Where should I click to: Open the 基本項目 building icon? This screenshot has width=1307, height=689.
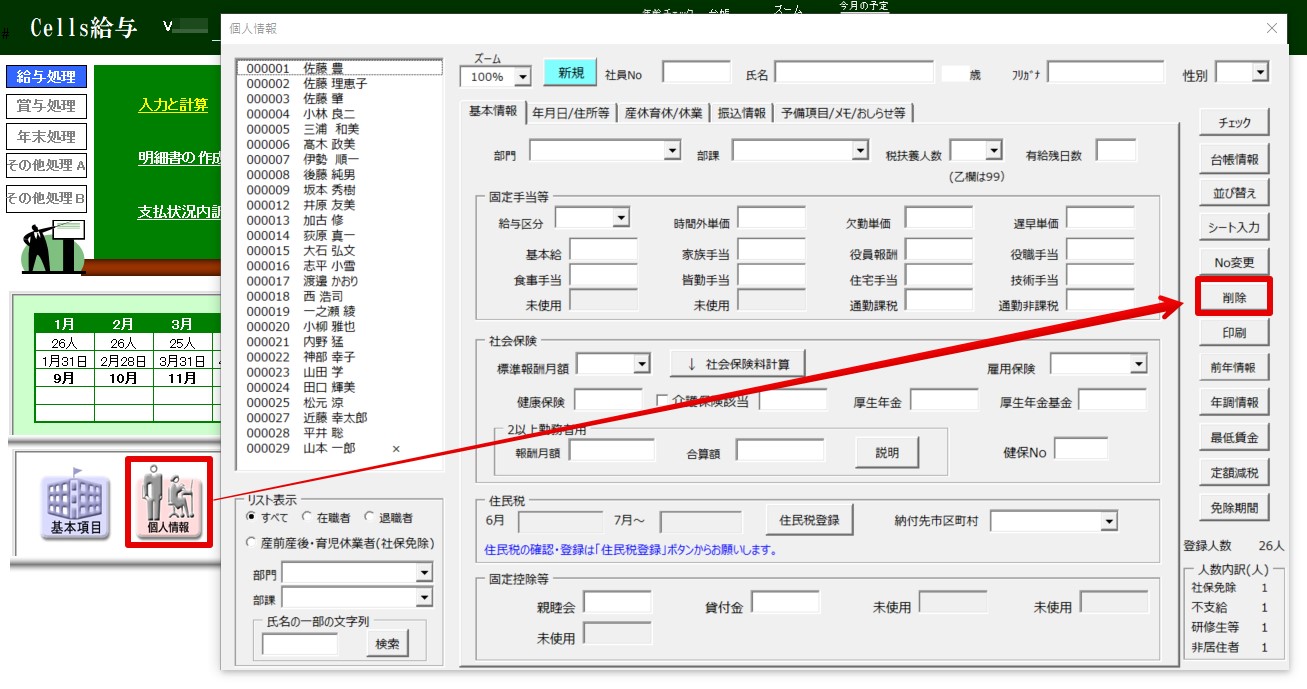(76, 501)
